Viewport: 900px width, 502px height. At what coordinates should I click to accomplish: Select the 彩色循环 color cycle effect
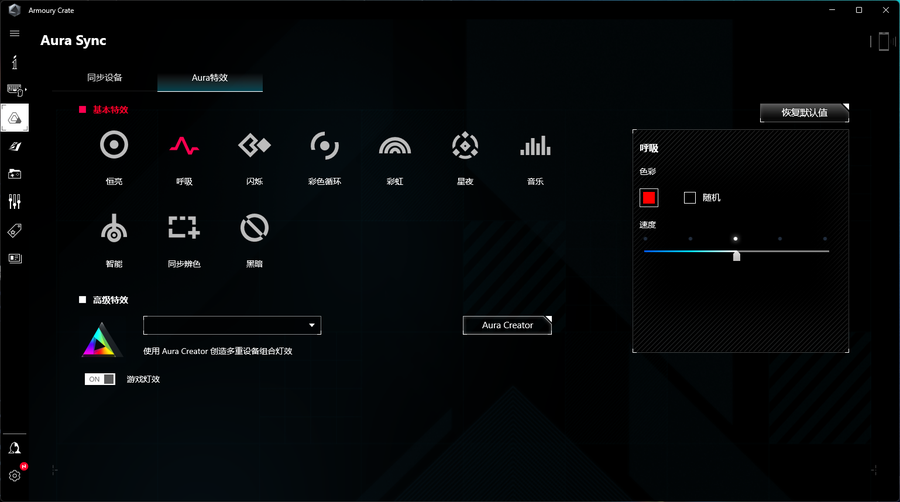324,146
